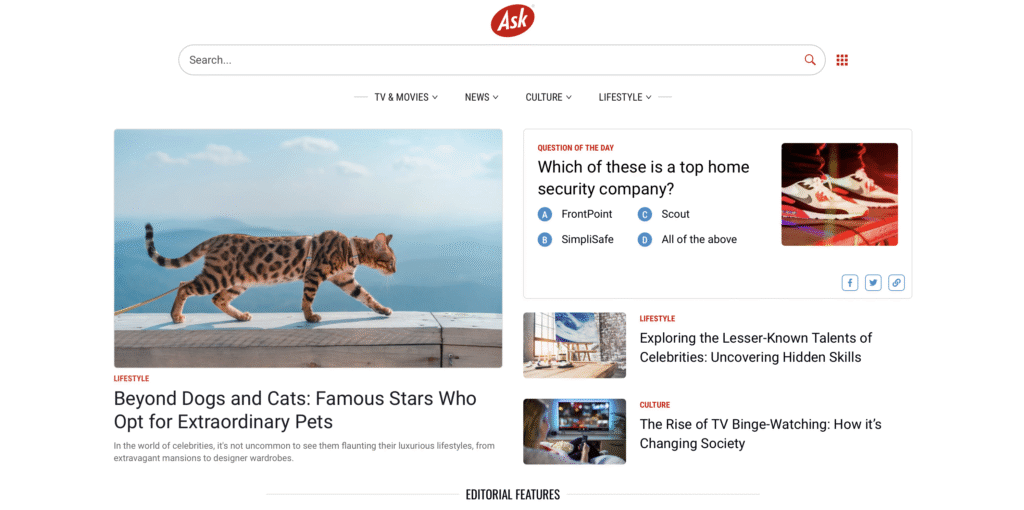This screenshot has width=1024, height=510.
Task: Select answer A FrontPoint
Action: coord(575,214)
